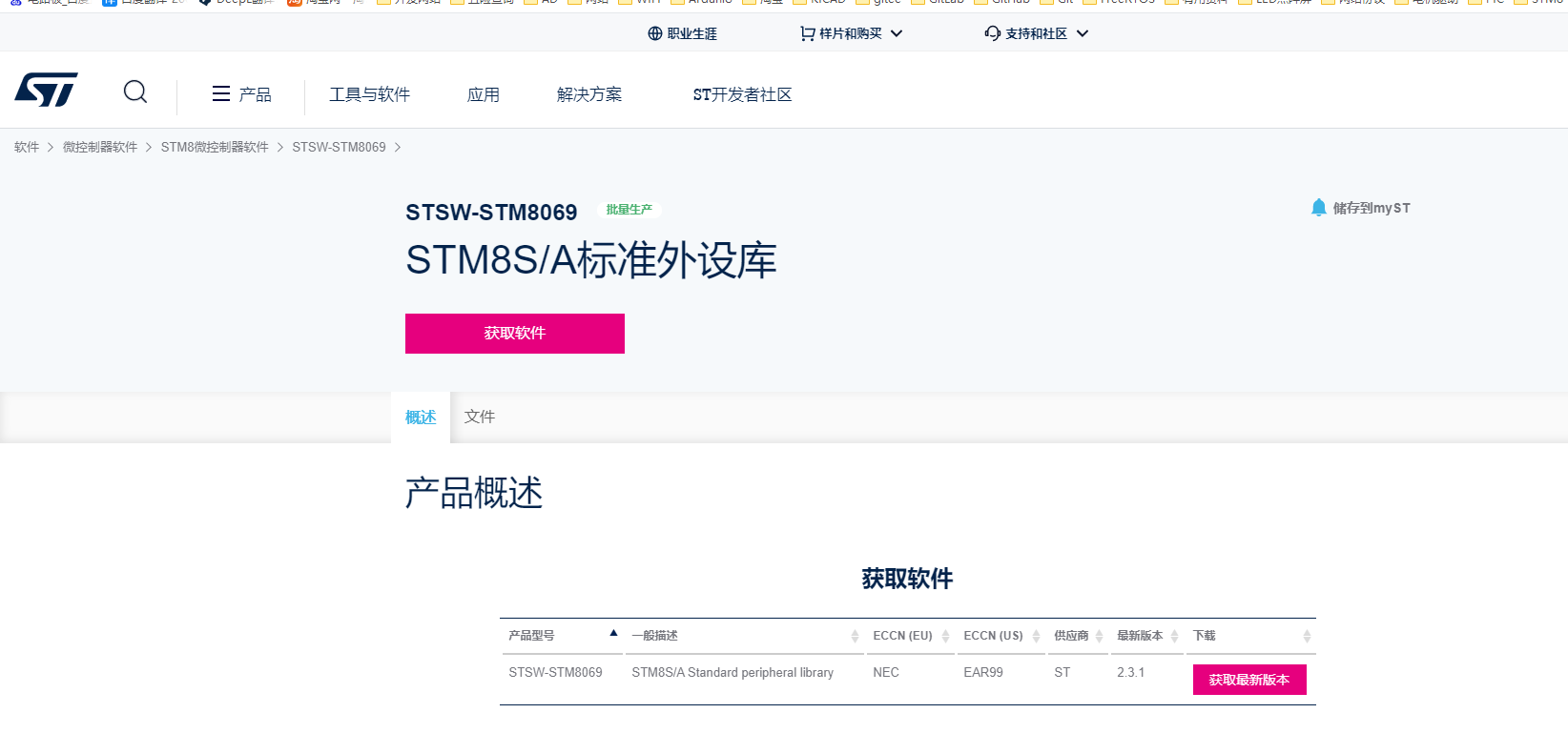Click the globe icon beside 职业生涯

pyautogui.click(x=654, y=33)
